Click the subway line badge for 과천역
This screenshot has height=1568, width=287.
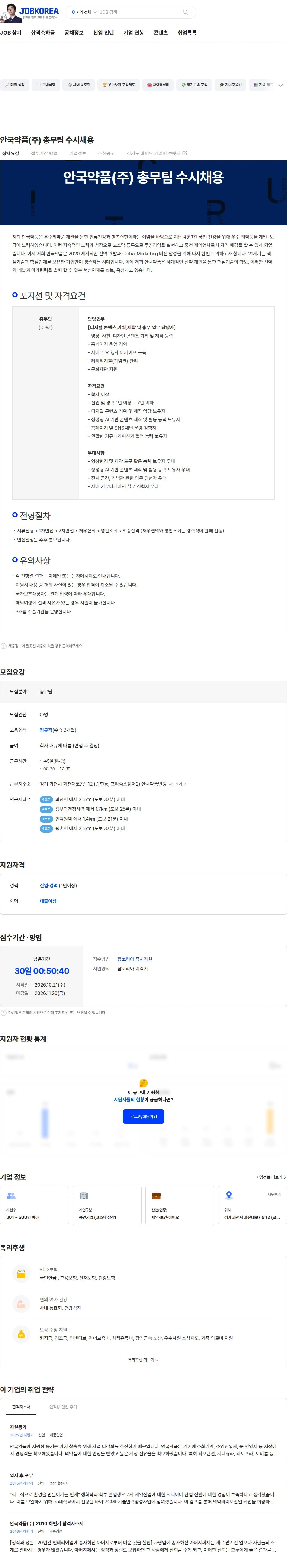[46, 799]
